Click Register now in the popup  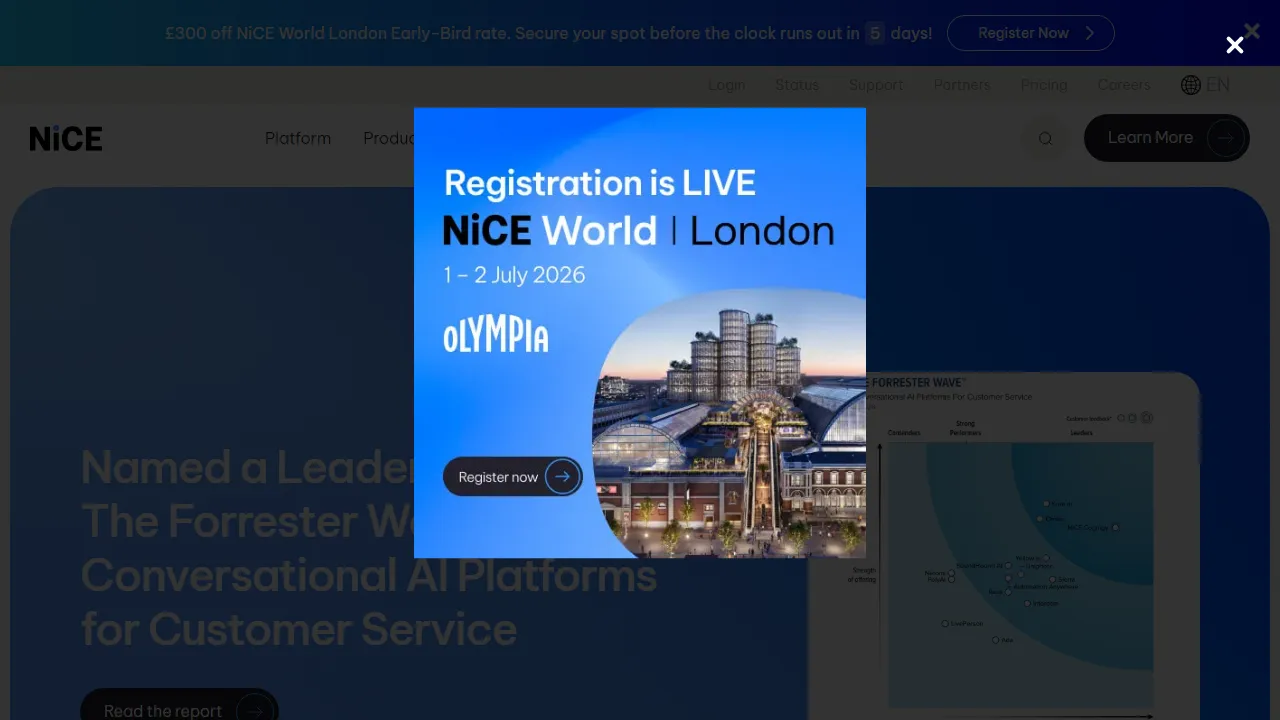512,477
